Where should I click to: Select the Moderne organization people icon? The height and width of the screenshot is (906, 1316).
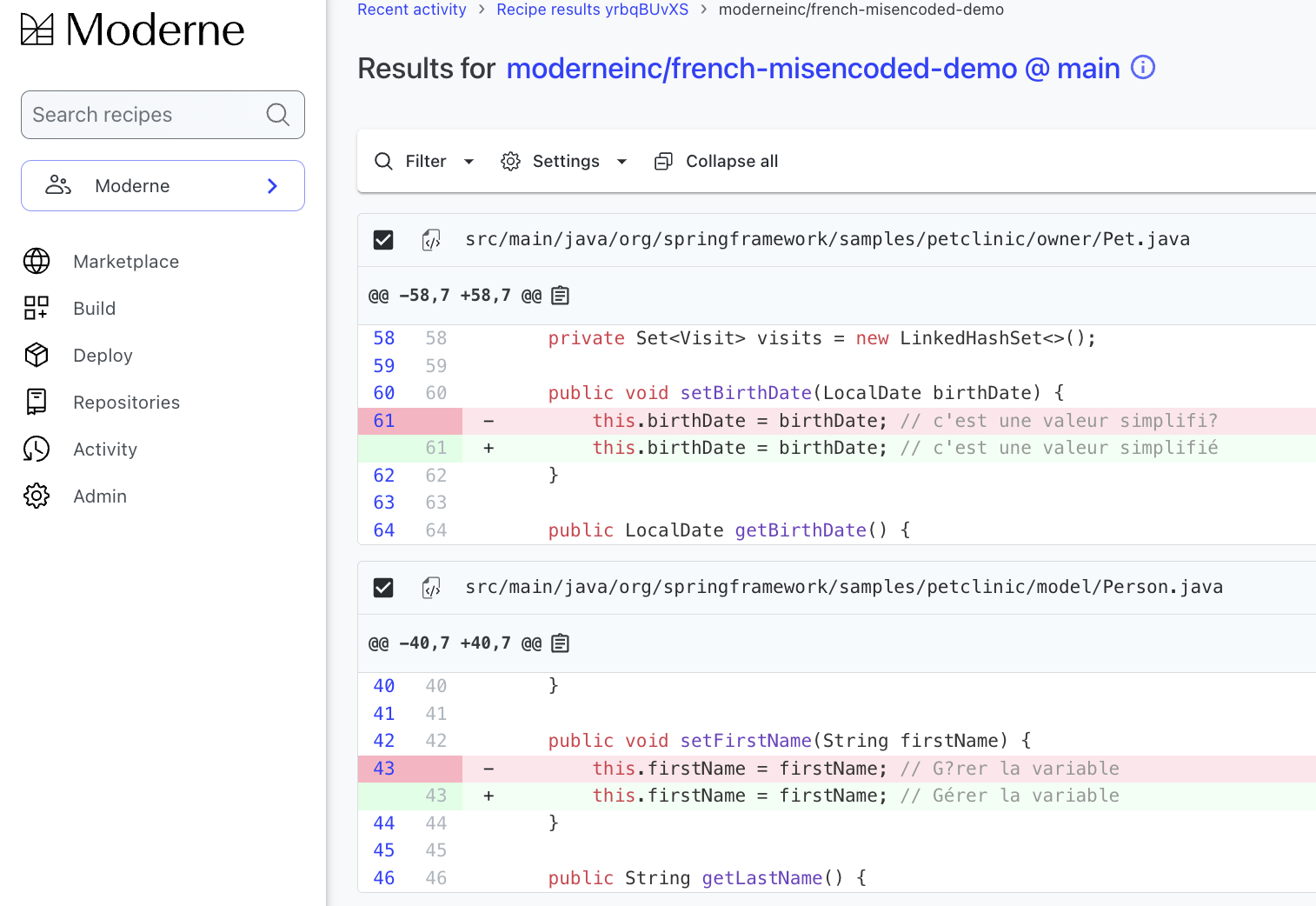pyautogui.click(x=58, y=185)
